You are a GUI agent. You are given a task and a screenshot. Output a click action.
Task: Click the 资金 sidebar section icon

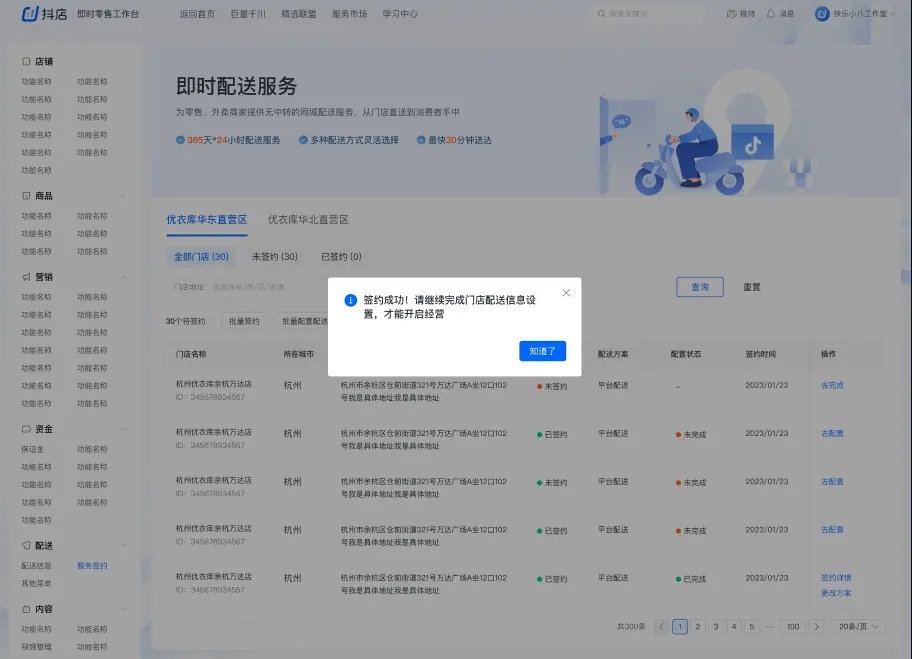pos(26,429)
